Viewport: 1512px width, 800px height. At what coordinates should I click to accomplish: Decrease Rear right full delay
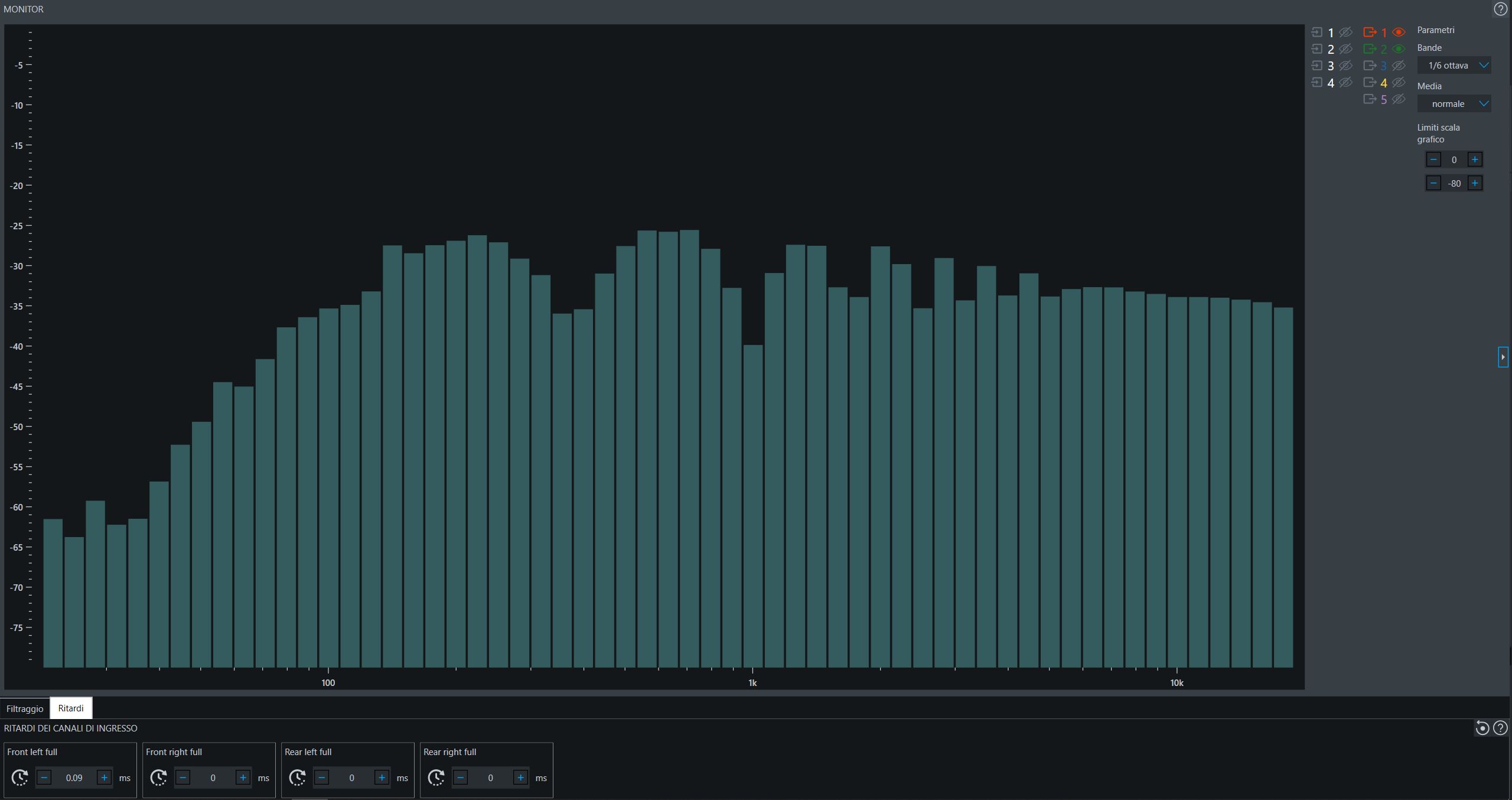pyautogui.click(x=461, y=778)
